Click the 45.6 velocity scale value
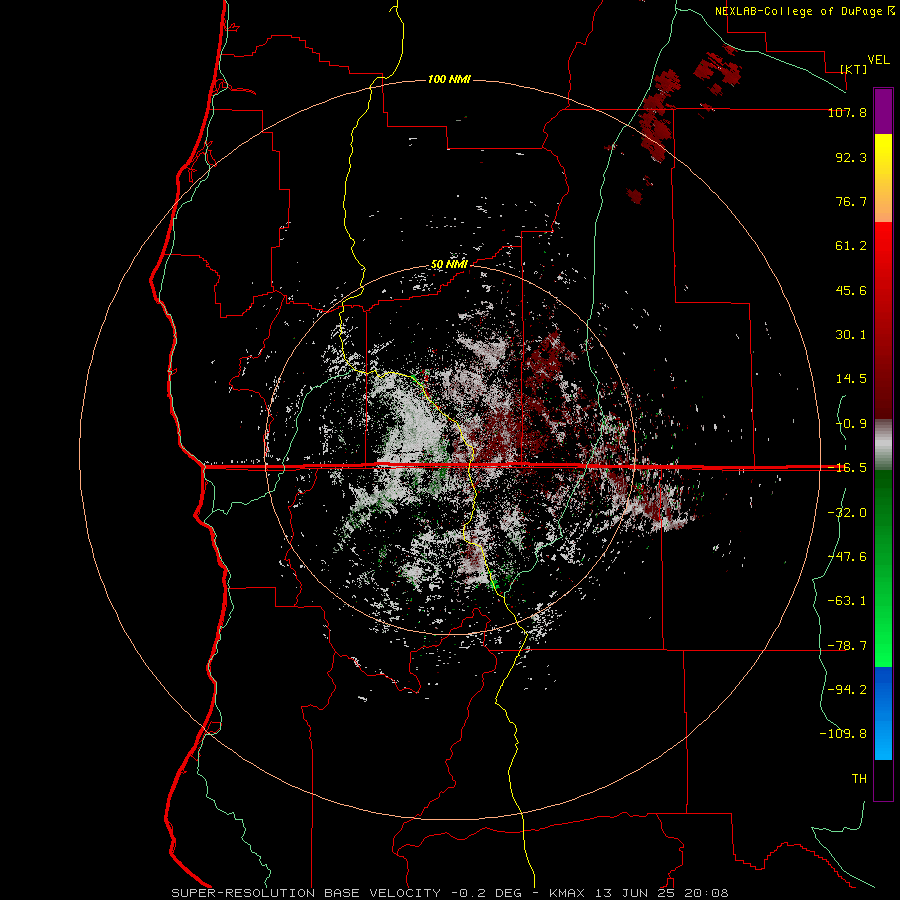900x900 pixels. tap(851, 290)
